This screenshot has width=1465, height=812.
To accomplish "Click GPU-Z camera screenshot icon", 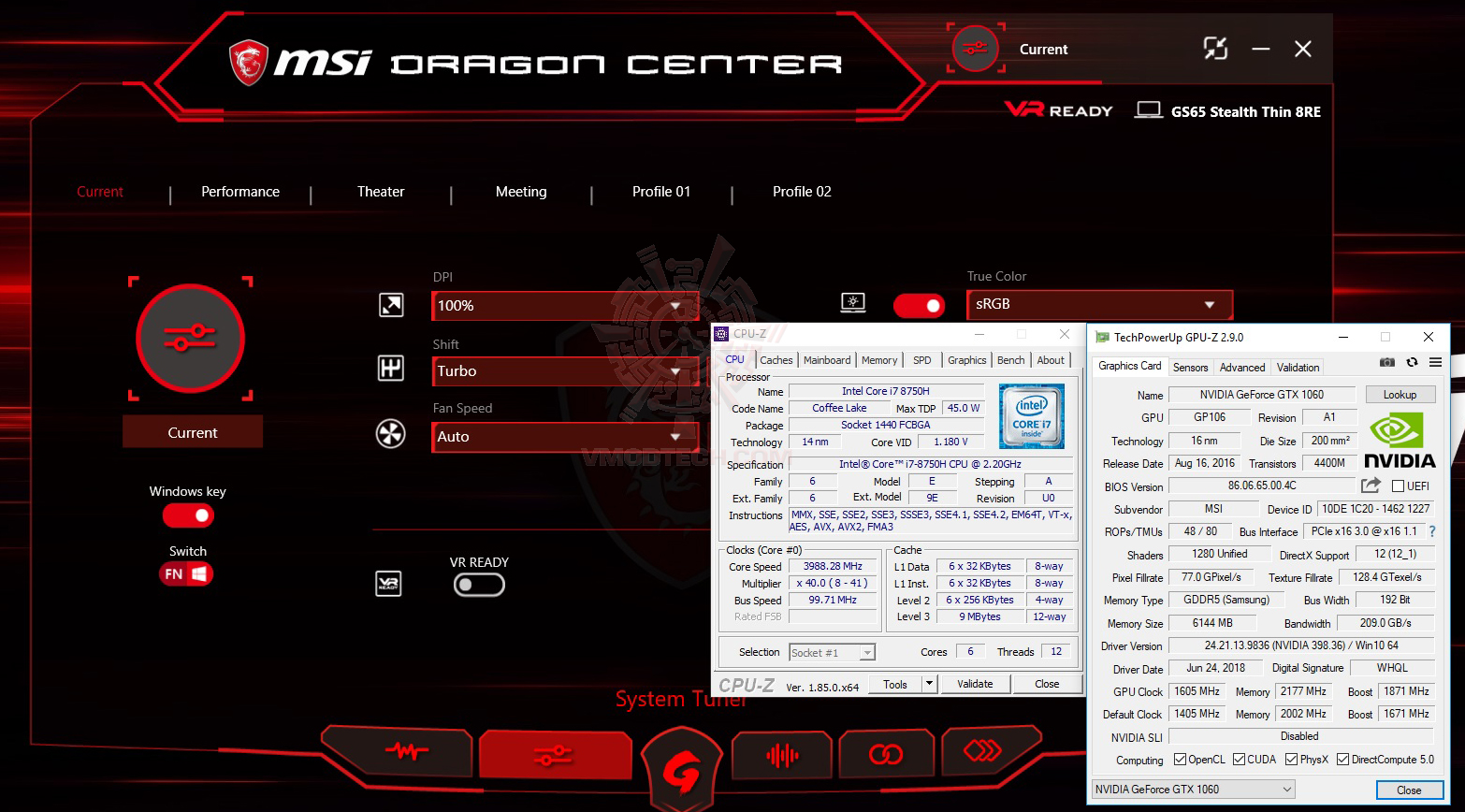I will pos(1387,364).
